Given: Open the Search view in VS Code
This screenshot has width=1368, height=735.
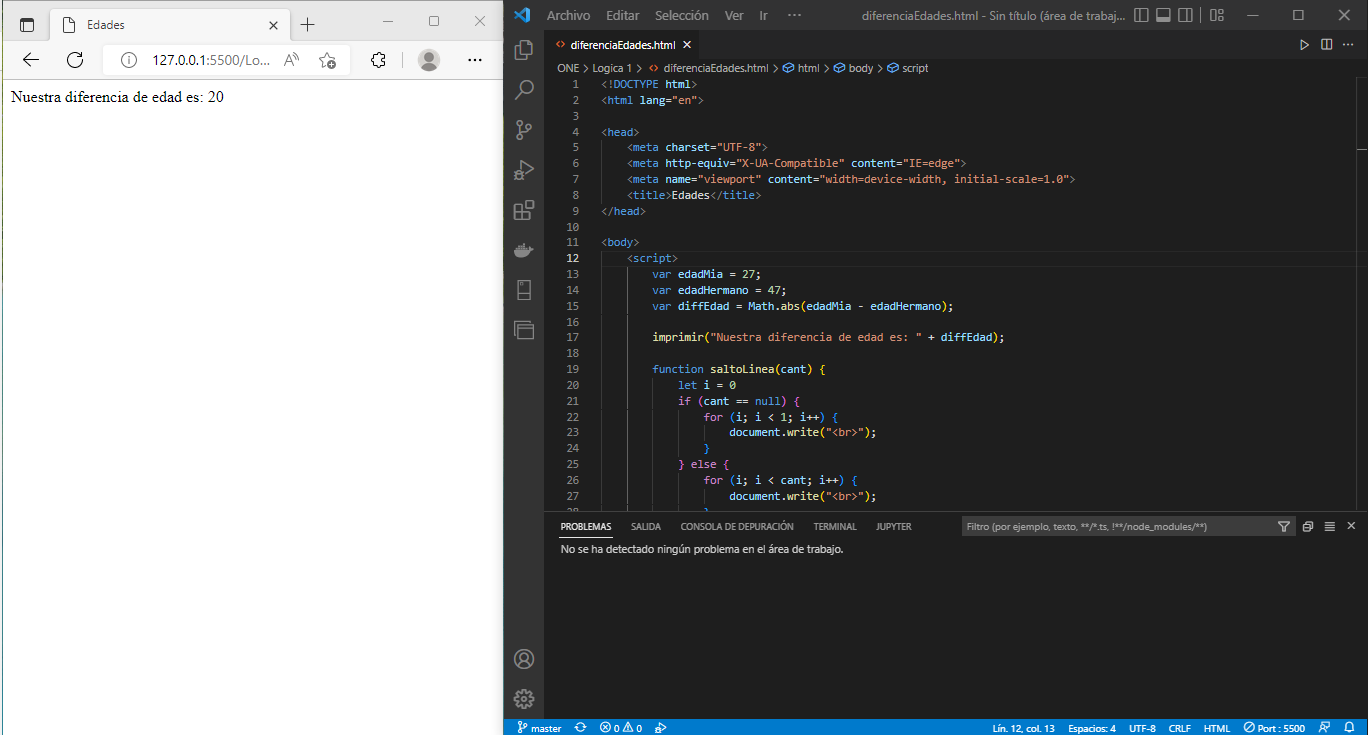Looking at the screenshot, I should (524, 90).
